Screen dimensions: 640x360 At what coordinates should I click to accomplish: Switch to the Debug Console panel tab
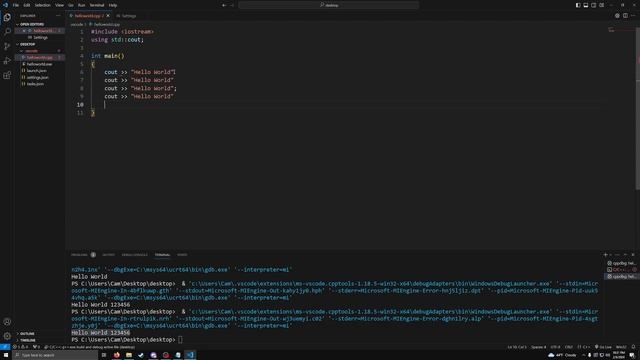(135, 255)
